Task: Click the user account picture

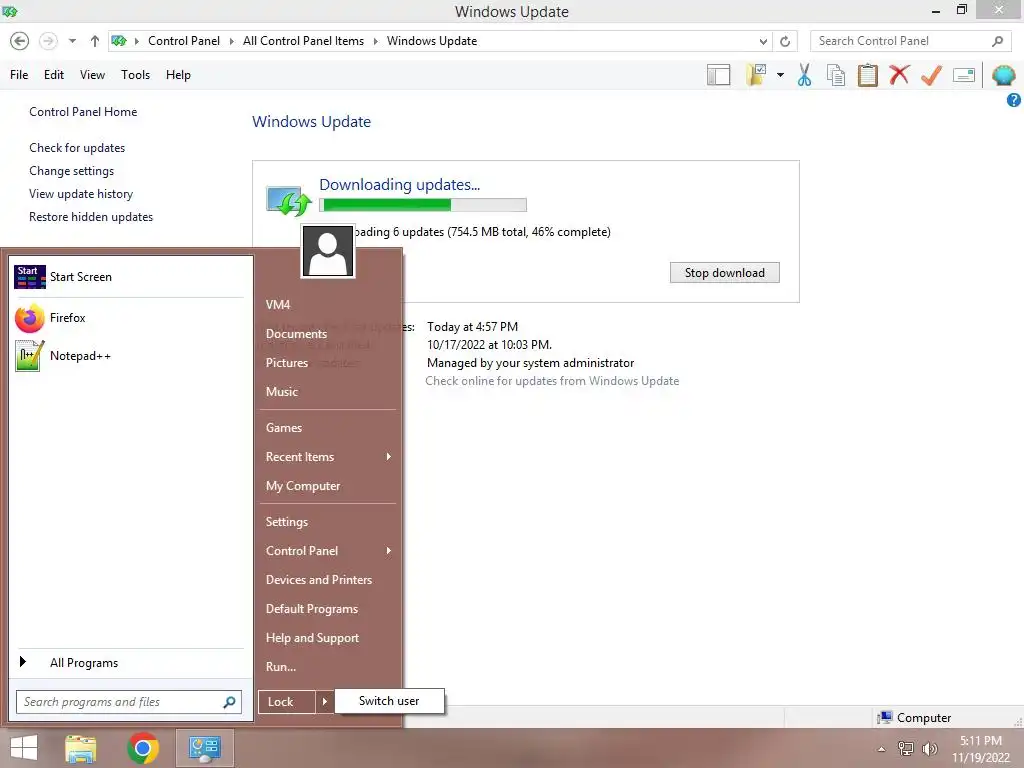Action: 328,251
